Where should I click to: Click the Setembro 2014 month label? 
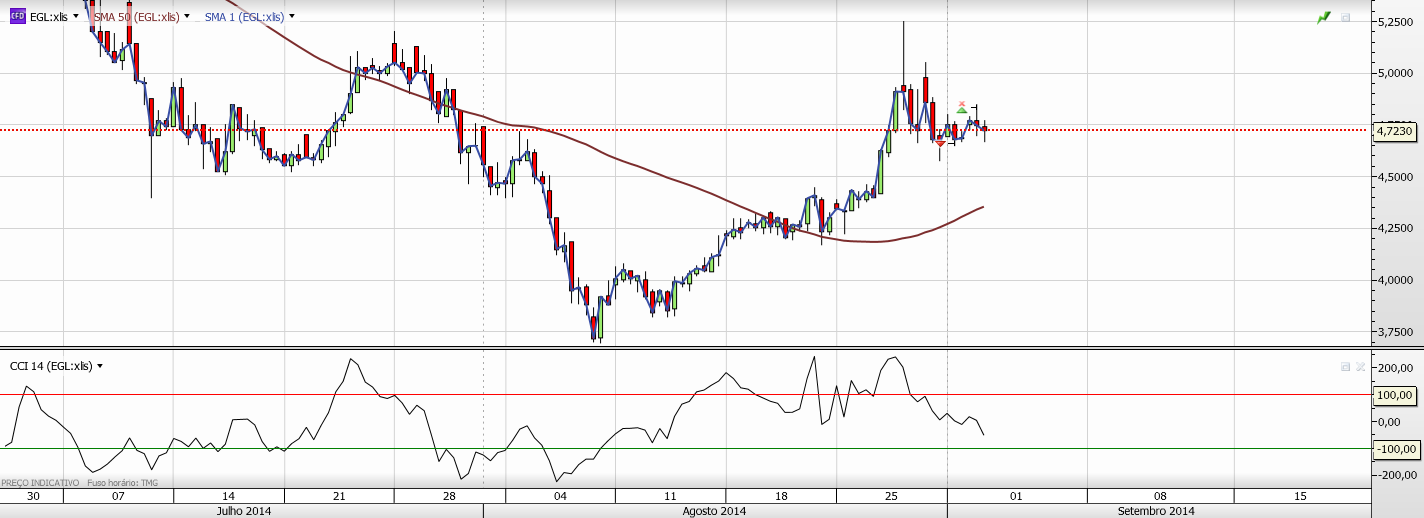tap(1156, 511)
